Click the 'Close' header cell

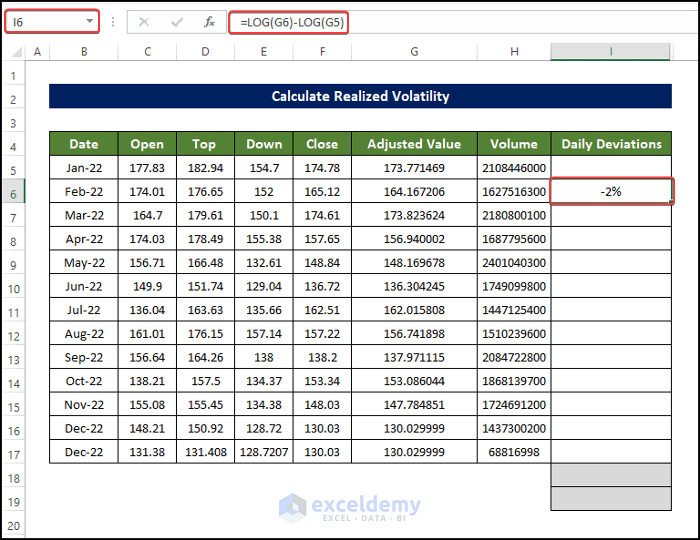[x=322, y=144]
